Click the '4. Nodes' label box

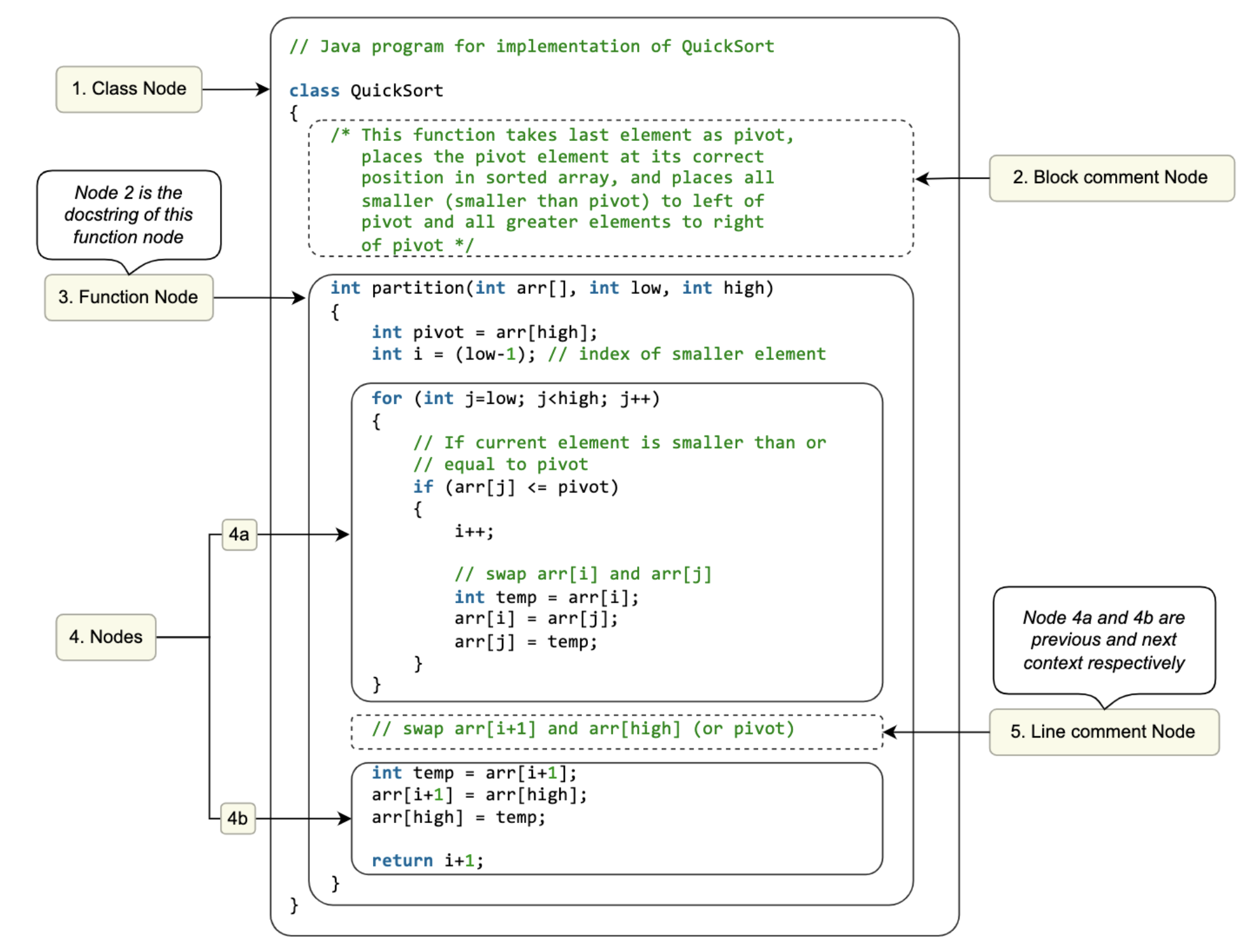pyautogui.click(x=106, y=637)
